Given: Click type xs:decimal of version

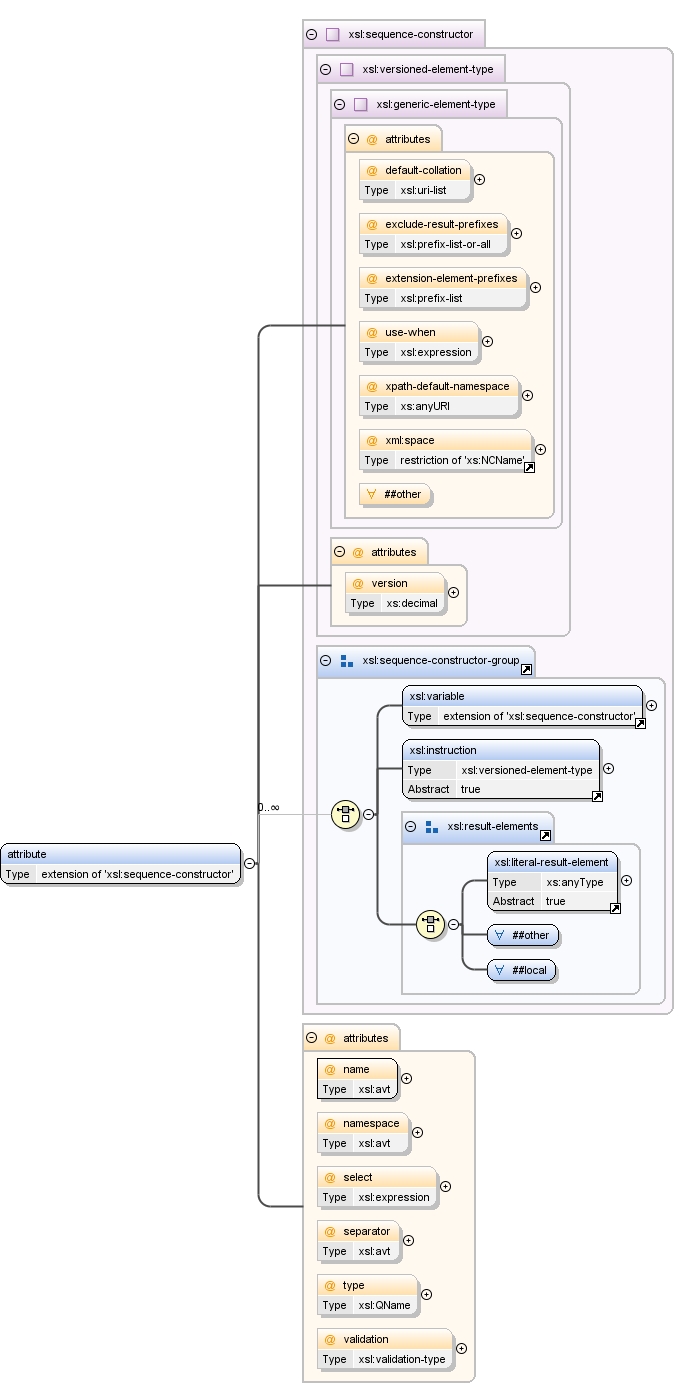Looking at the screenshot, I should pos(412,603).
